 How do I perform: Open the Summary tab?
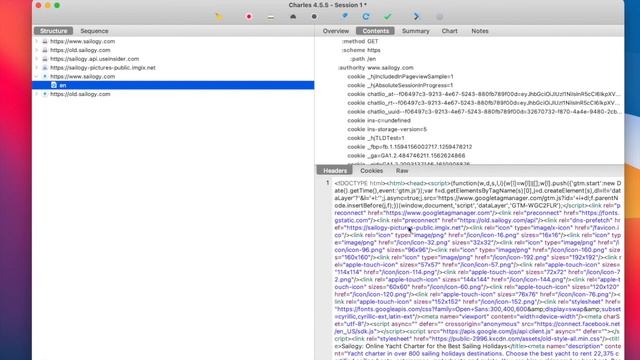(x=416, y=31)
